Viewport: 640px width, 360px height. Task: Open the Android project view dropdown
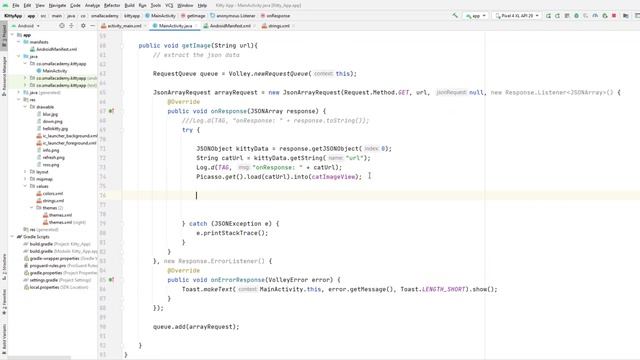point(26,26)
